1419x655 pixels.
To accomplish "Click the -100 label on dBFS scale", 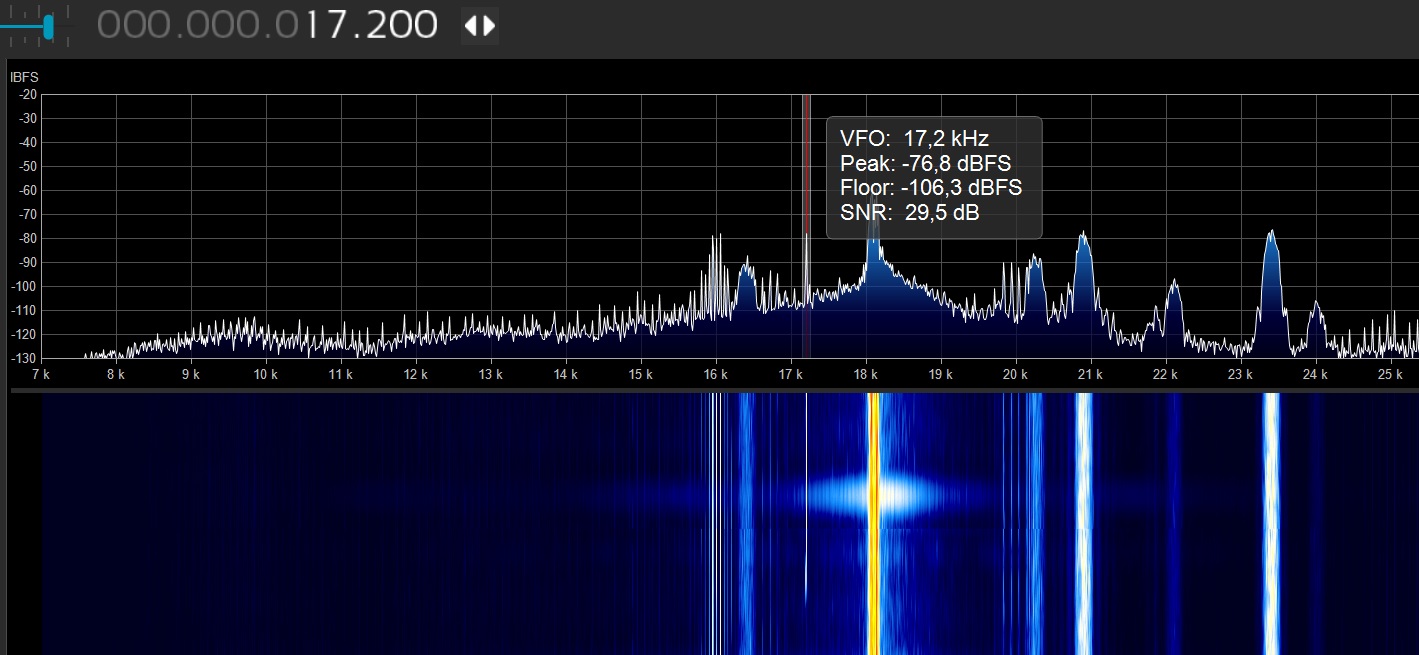I will (23, 287).
